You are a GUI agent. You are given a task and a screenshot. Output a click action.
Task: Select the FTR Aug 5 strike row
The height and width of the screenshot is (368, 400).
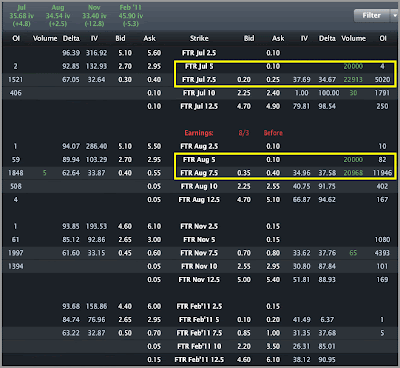click(x=200, y=160)
